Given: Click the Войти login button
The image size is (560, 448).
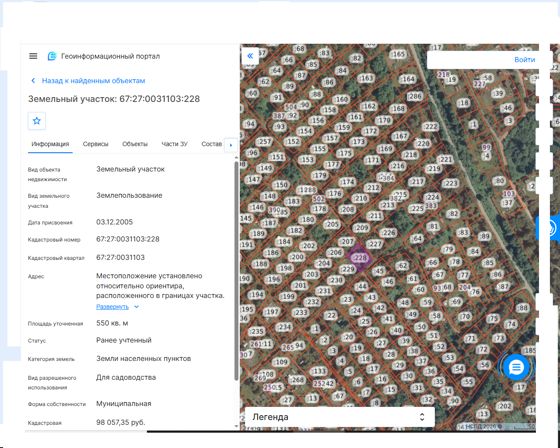Looking at the screenshot, I should [x=525, y=60].
